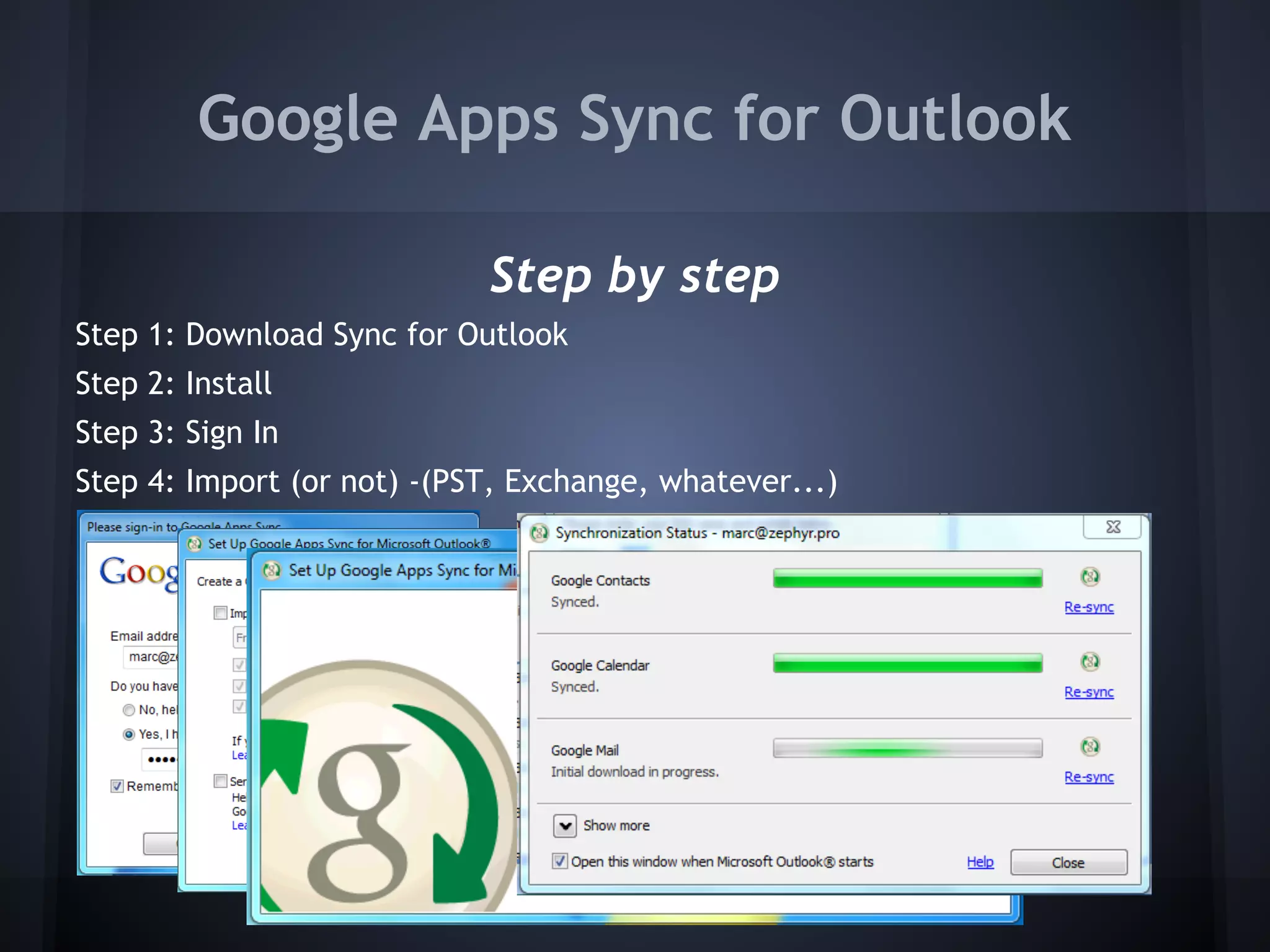Click the 'Step 4: Import (or not)' line
Image resolution: width=1270 pixels, height=952 pixels.
456,482
